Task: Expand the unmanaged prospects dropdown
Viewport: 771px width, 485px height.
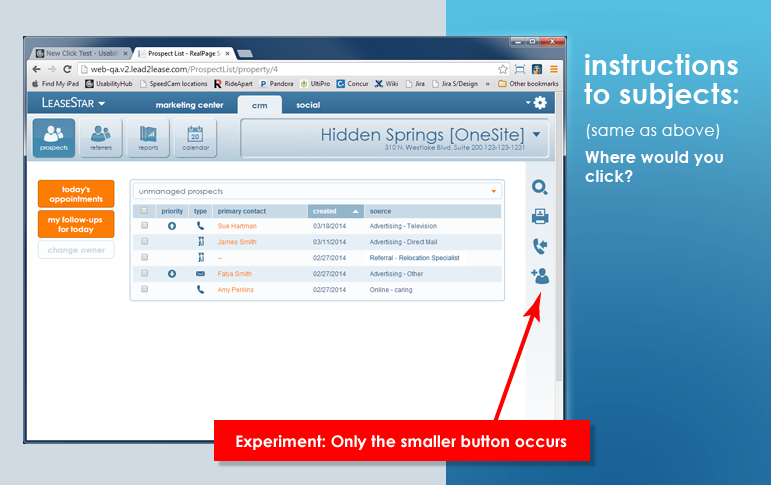Action: pos(493,191)
